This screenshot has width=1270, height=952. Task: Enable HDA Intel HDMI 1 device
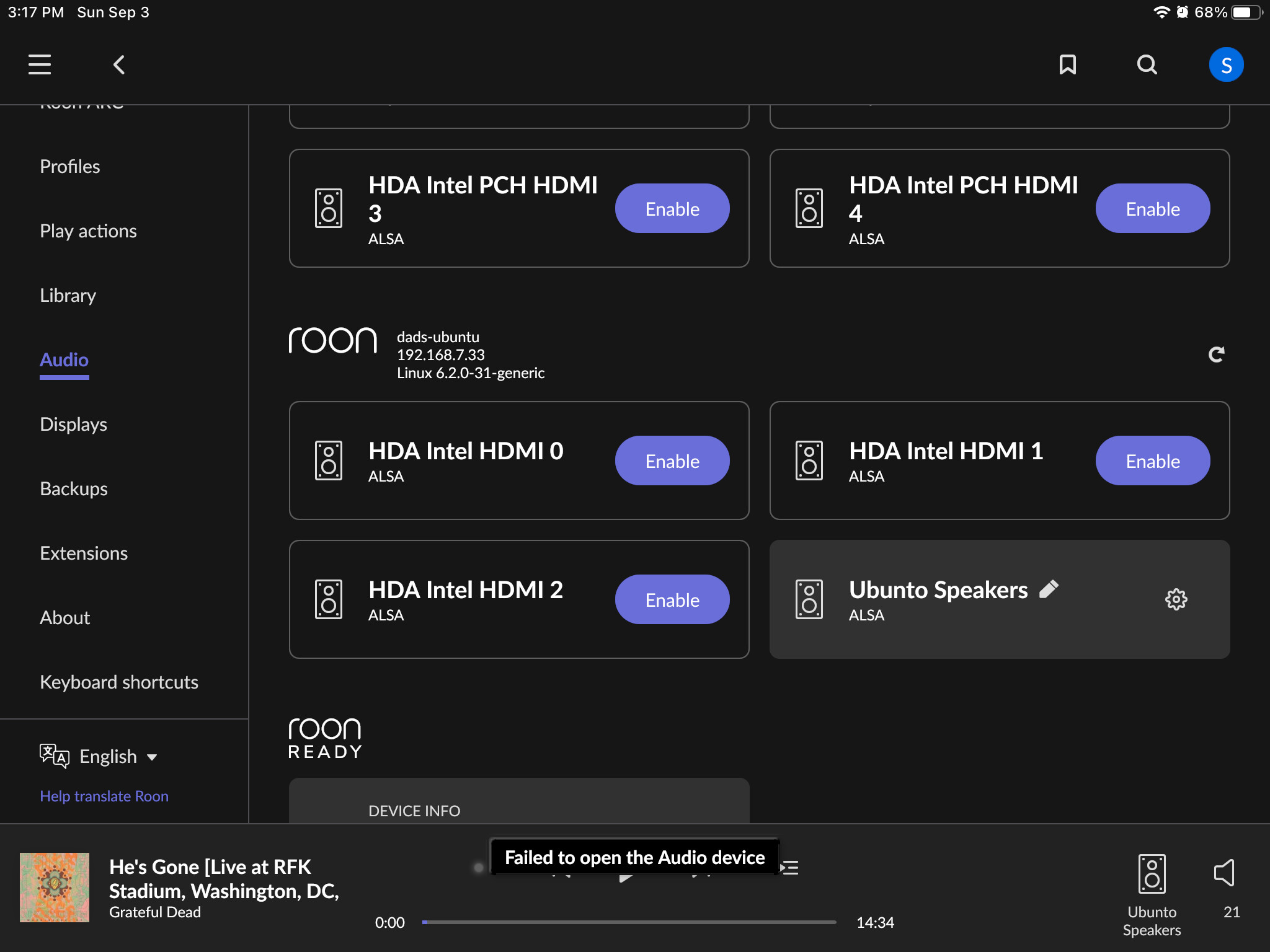coord(1152,461)
